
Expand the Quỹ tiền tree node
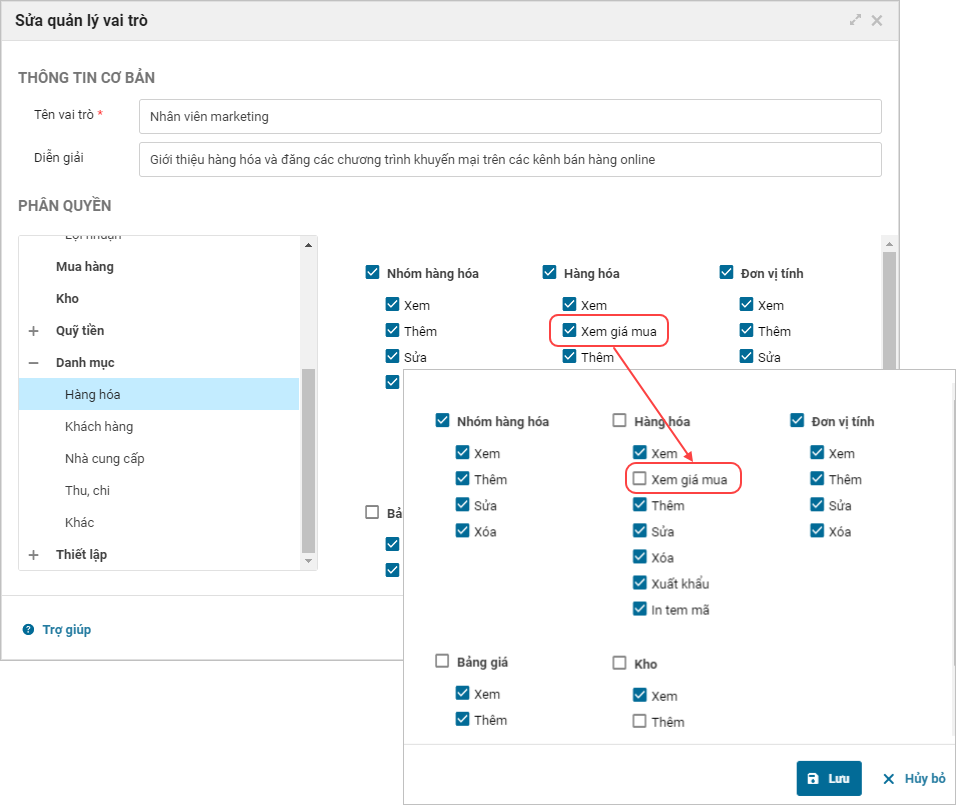[x=33, y=331]
